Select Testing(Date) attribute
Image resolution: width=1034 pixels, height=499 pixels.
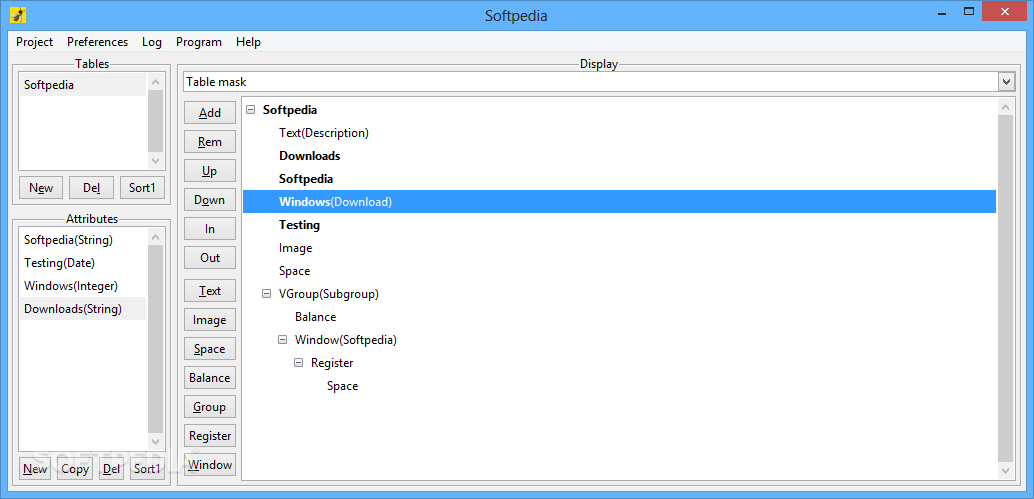click(83, 263)
